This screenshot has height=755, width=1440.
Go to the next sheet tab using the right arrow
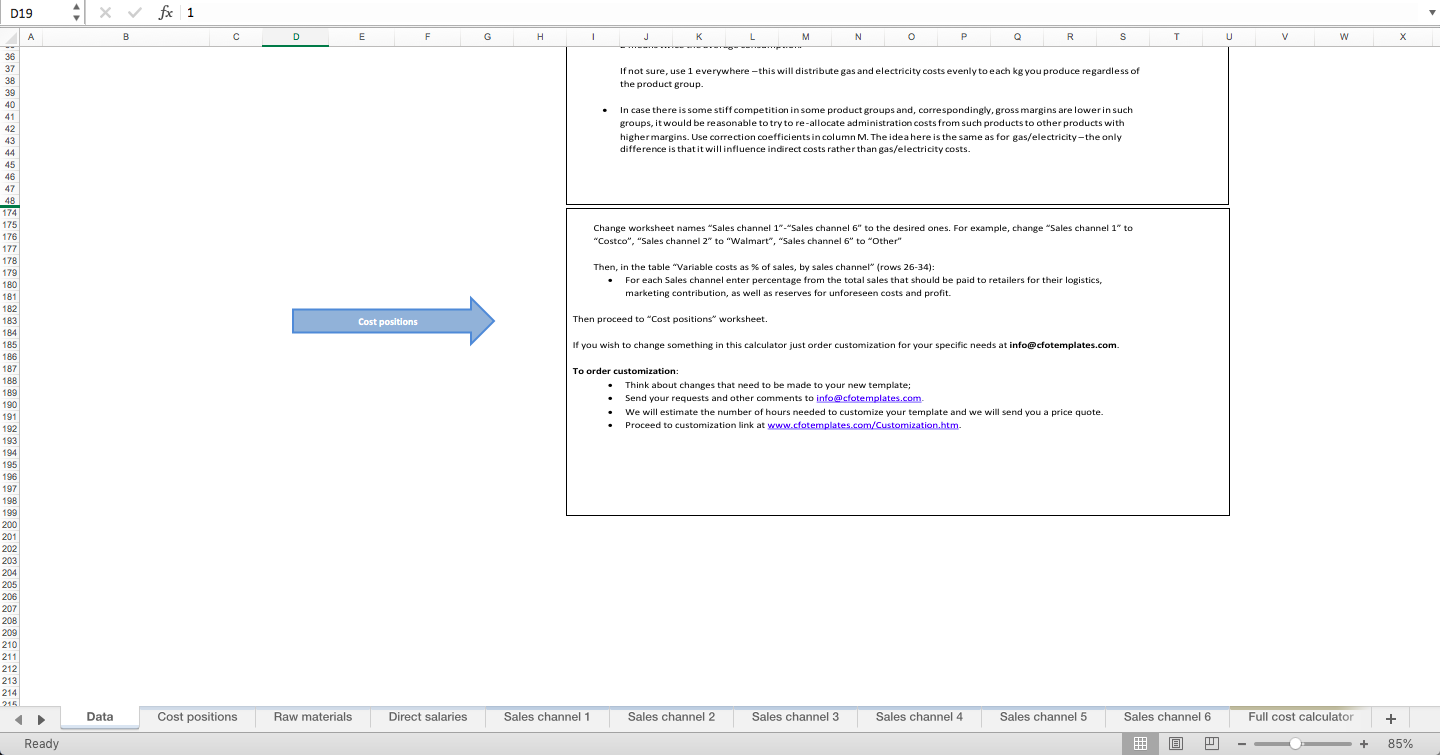click(x=42, y=718)
